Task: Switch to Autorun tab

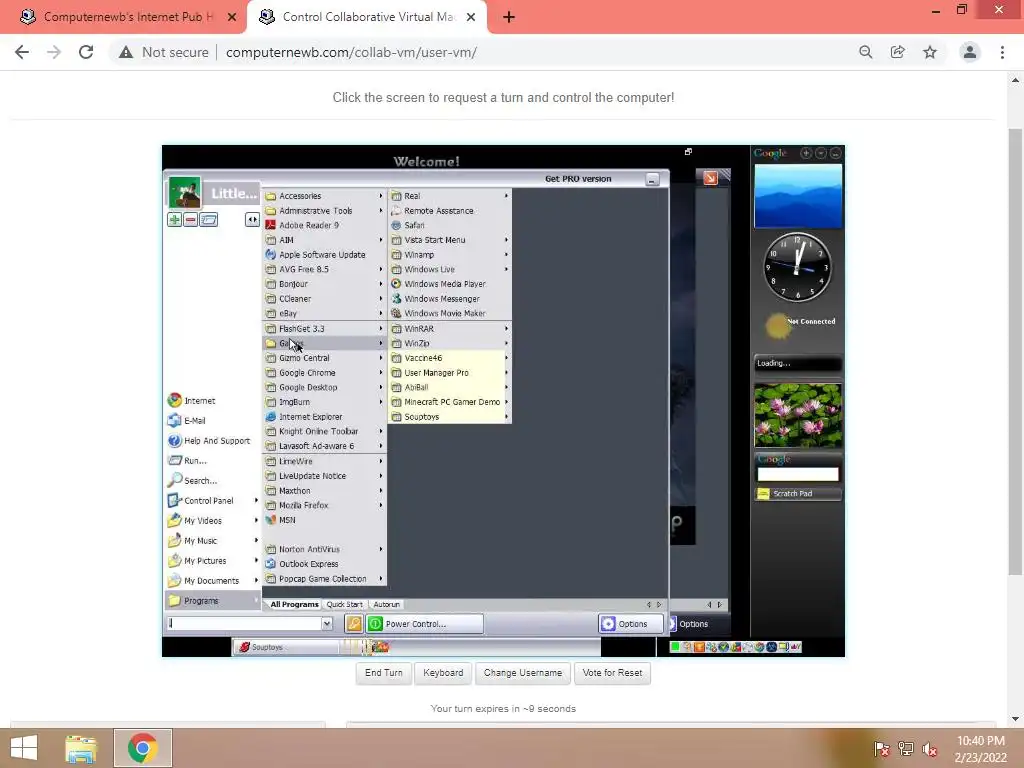Action: (x=387, y=605)
